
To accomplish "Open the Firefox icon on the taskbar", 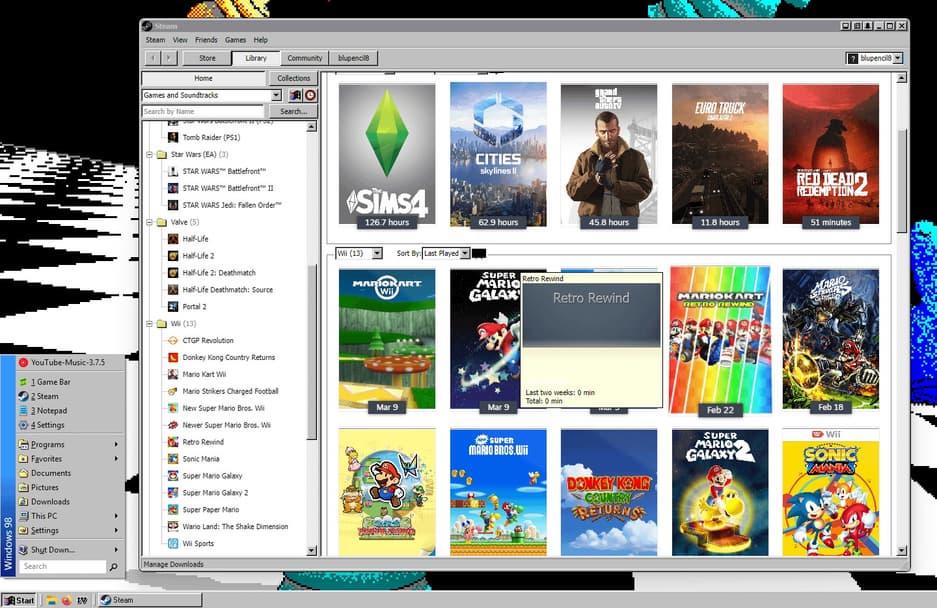I will pyautogui.click(x=66, y=600).
